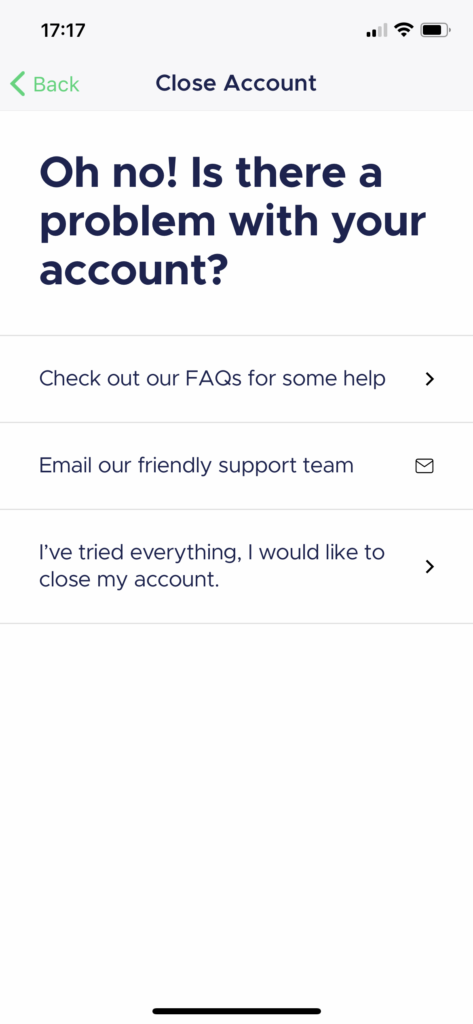Tap the cellular signal bars icon
The height and width of the screenshot is (1024, 473).
coord(377,30)
